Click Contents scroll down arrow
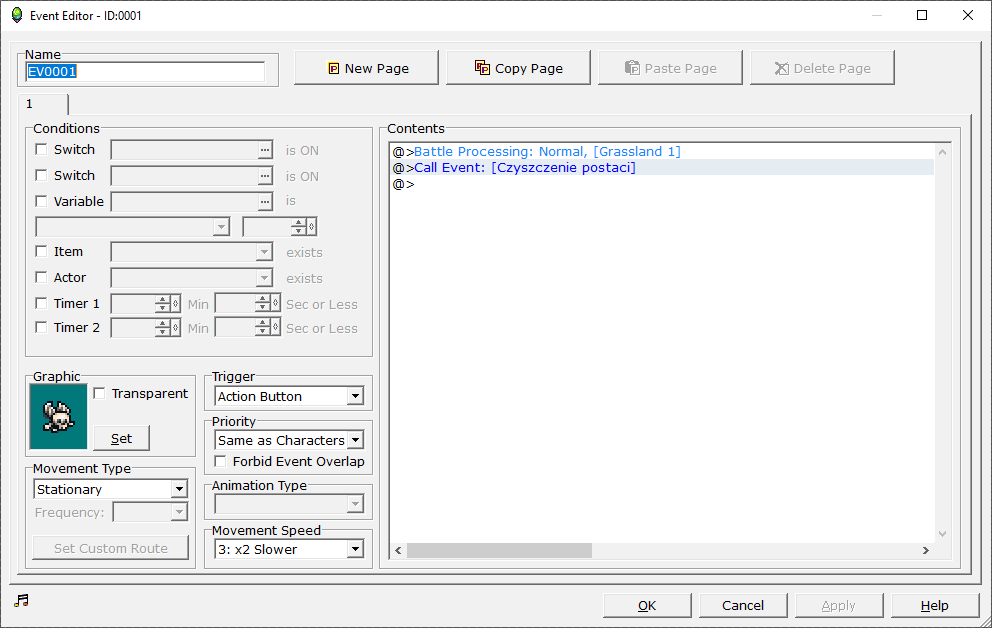 coord(943,534)
